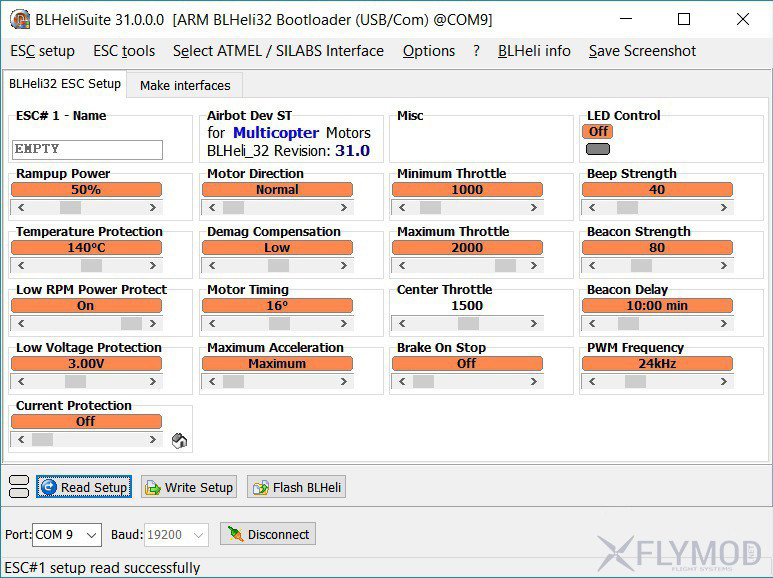Click left arrow of Low Voltage Protection slider
The width and height of the screenshot is (773, 578).
[x=21, y=381]
